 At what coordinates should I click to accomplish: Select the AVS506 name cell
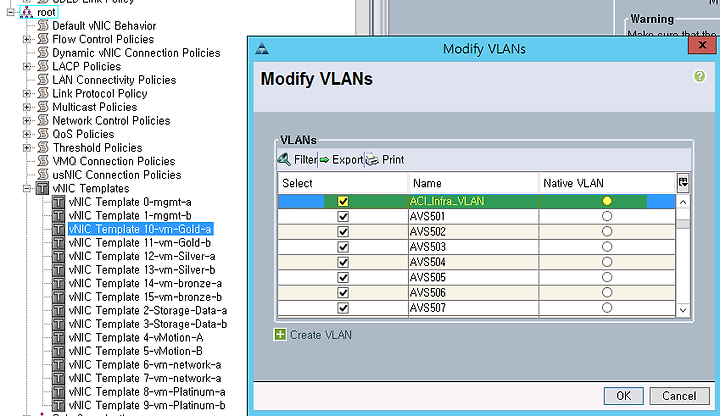[473, 293]
